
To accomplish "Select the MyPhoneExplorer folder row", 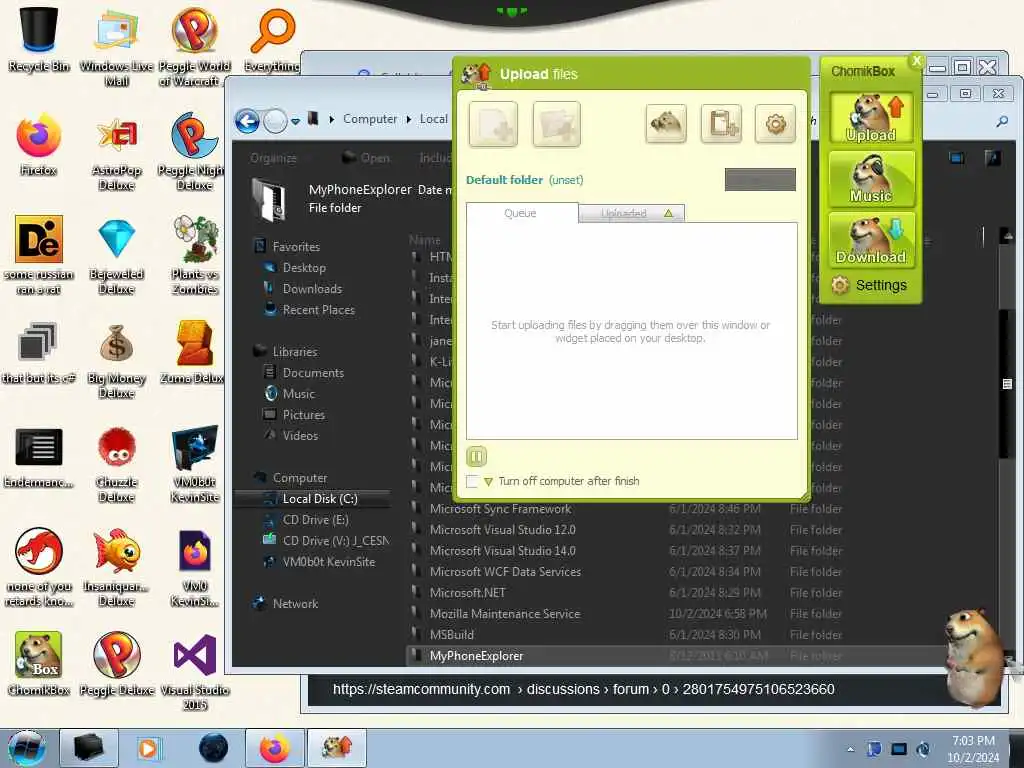I will (x=676, y=656).
